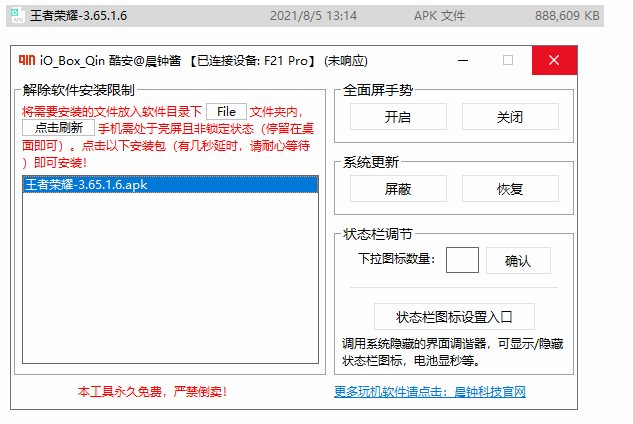Visit the 晨钟科技官网 link
633x424 pixels.
(430, 391)
